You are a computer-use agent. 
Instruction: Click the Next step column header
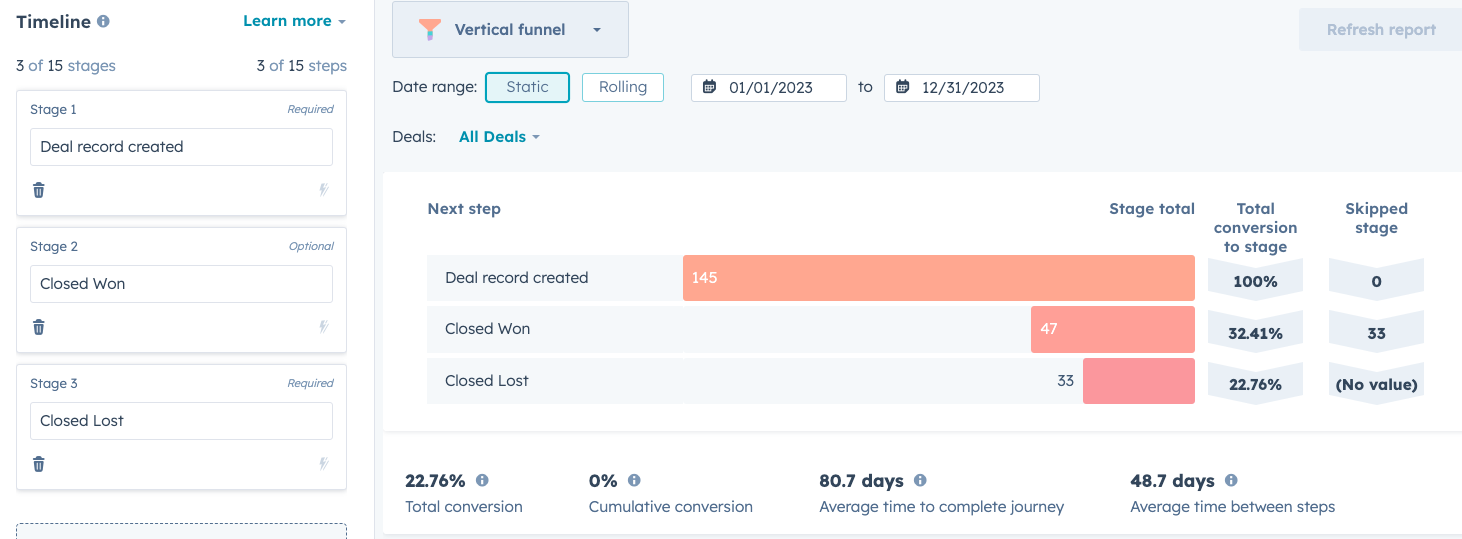[464, 209]
